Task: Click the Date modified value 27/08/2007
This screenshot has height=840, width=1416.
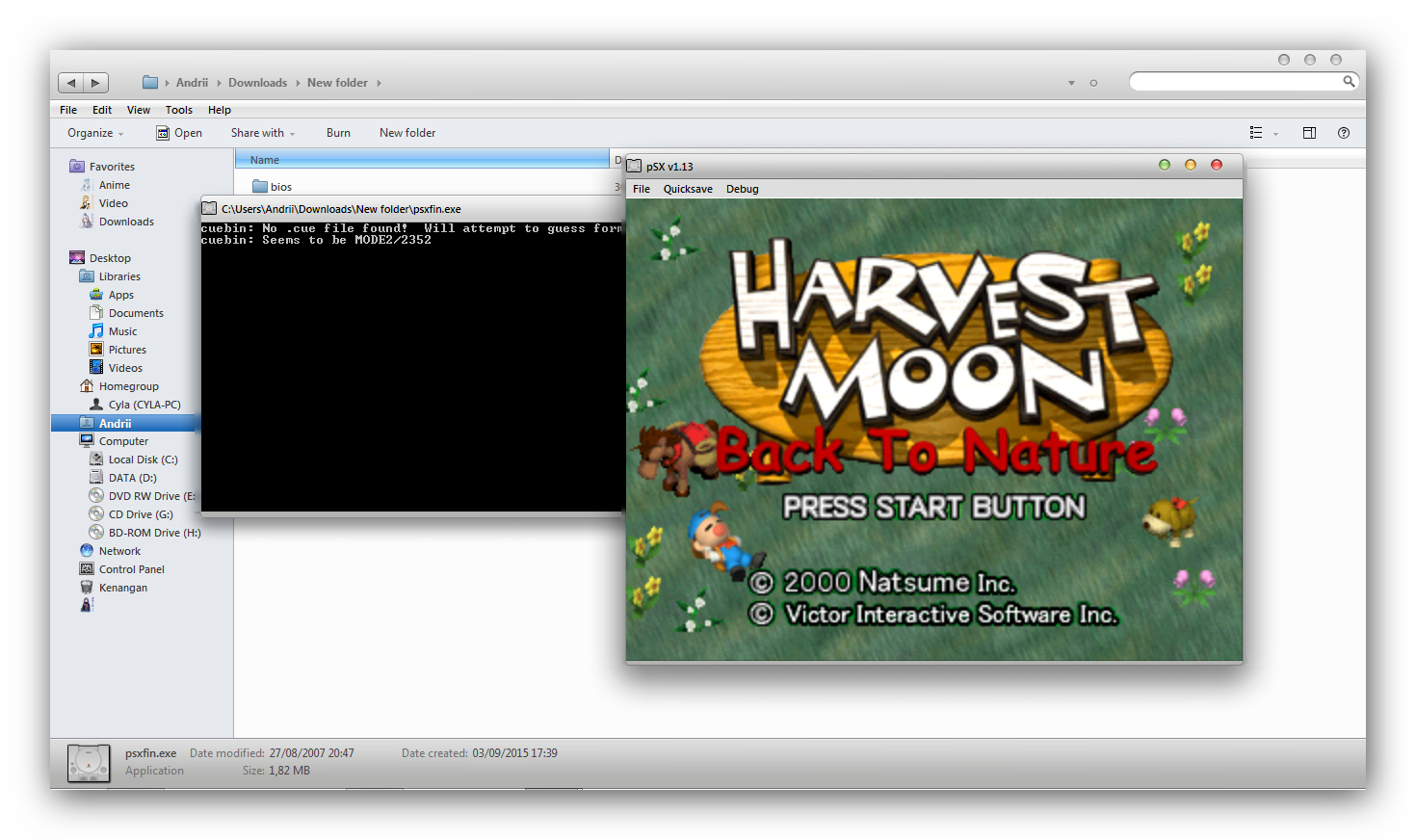Action: pyautogui.click(x=312, y=753)
